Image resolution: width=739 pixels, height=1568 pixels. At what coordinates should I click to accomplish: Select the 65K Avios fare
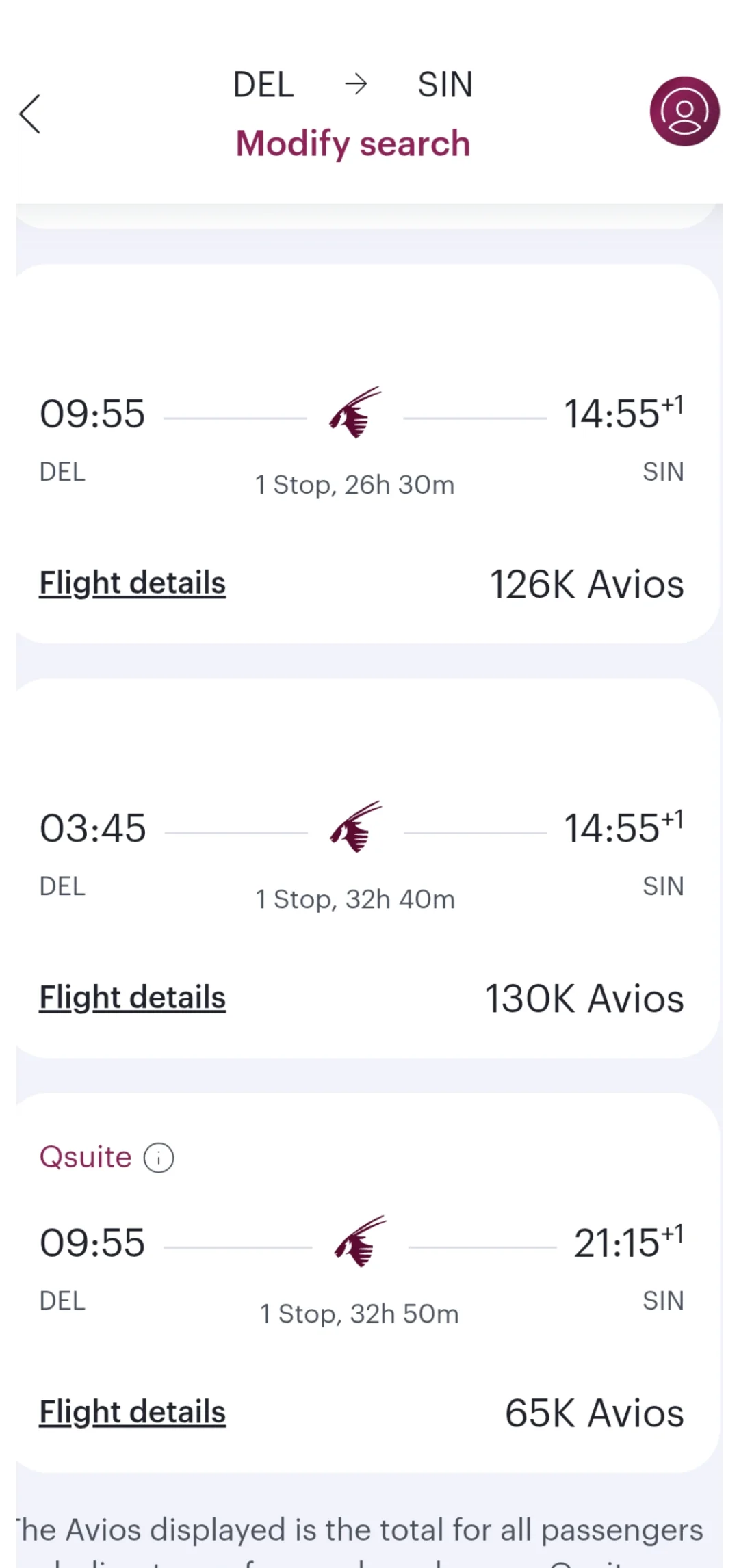594,1413
